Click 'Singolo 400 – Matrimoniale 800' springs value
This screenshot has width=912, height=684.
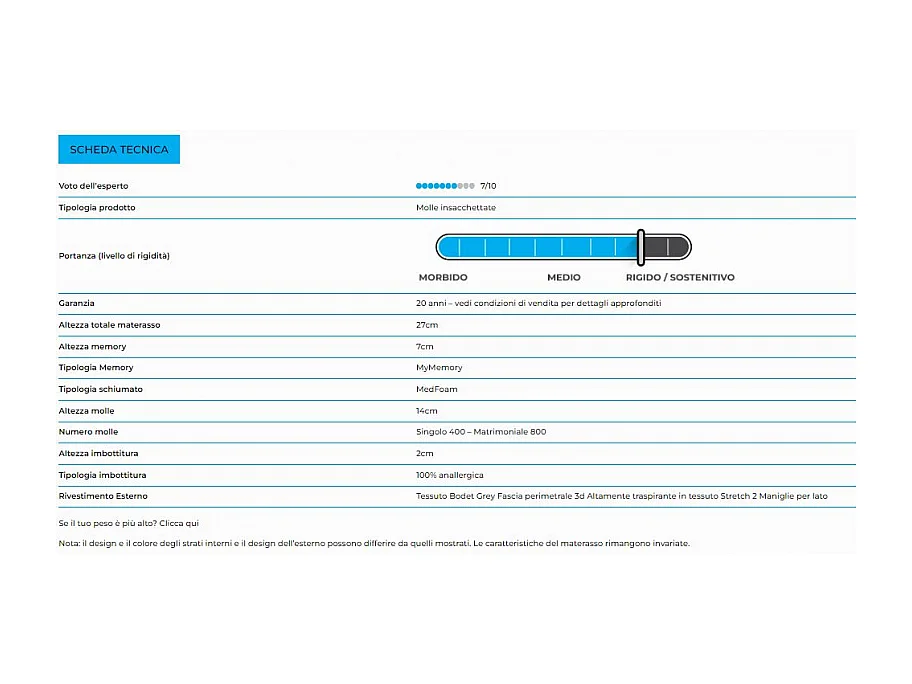coord(481,432)
